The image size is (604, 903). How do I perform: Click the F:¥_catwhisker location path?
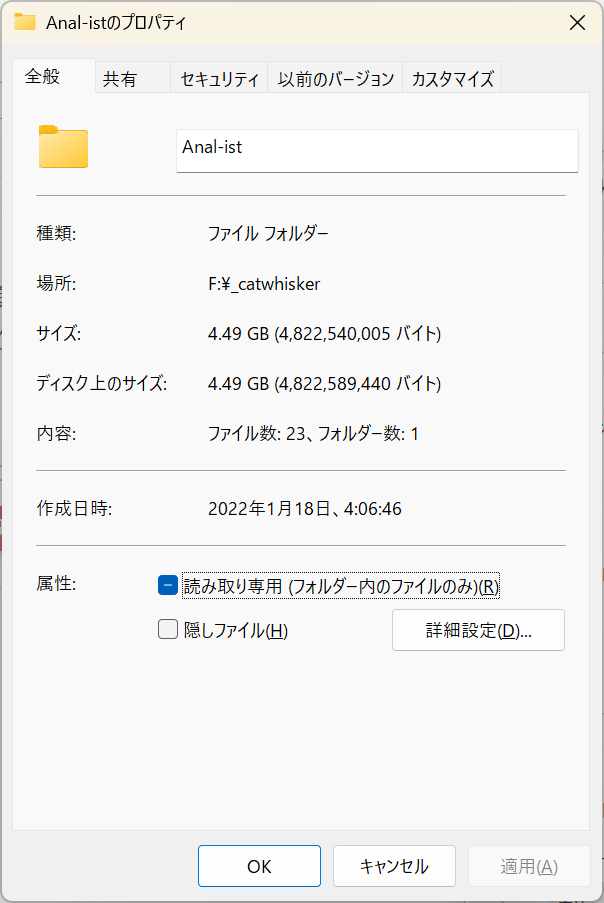tap(264, 284)
